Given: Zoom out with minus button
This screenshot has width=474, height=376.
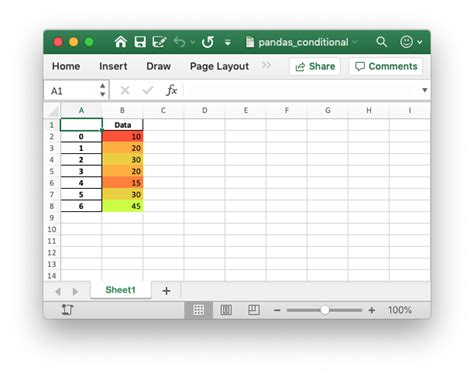Looking at the screenshot, I should (x=277, y=310).
